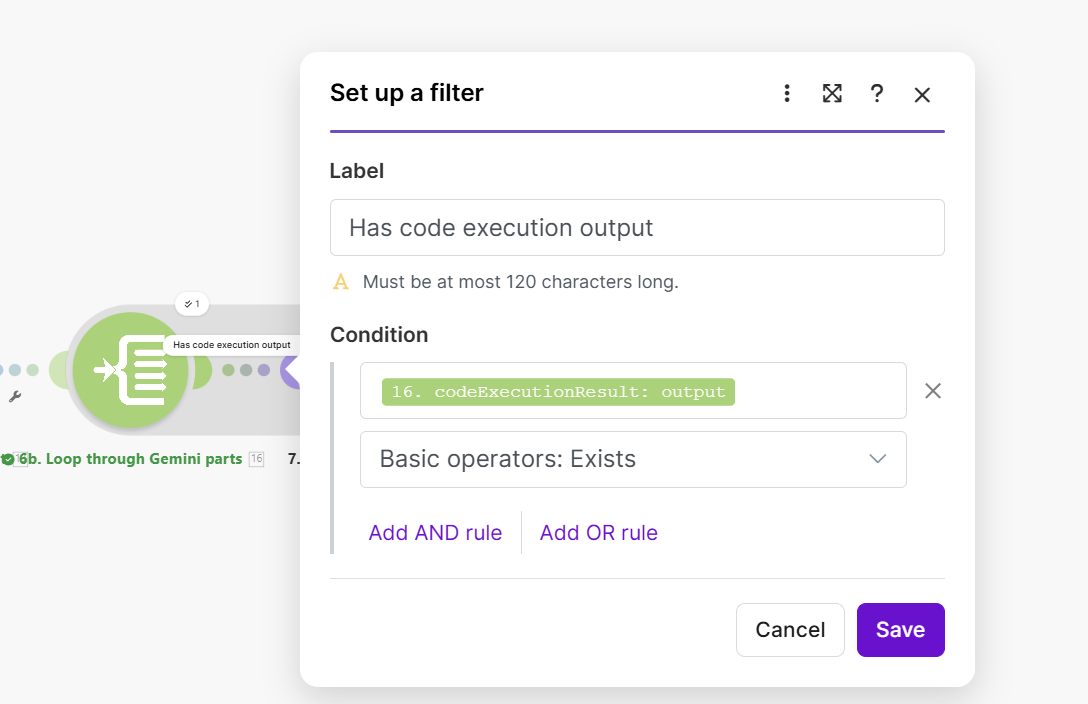Click the Label field with Has code execution output
Screen dimensions: 1088x704
(x=637, y=228)
